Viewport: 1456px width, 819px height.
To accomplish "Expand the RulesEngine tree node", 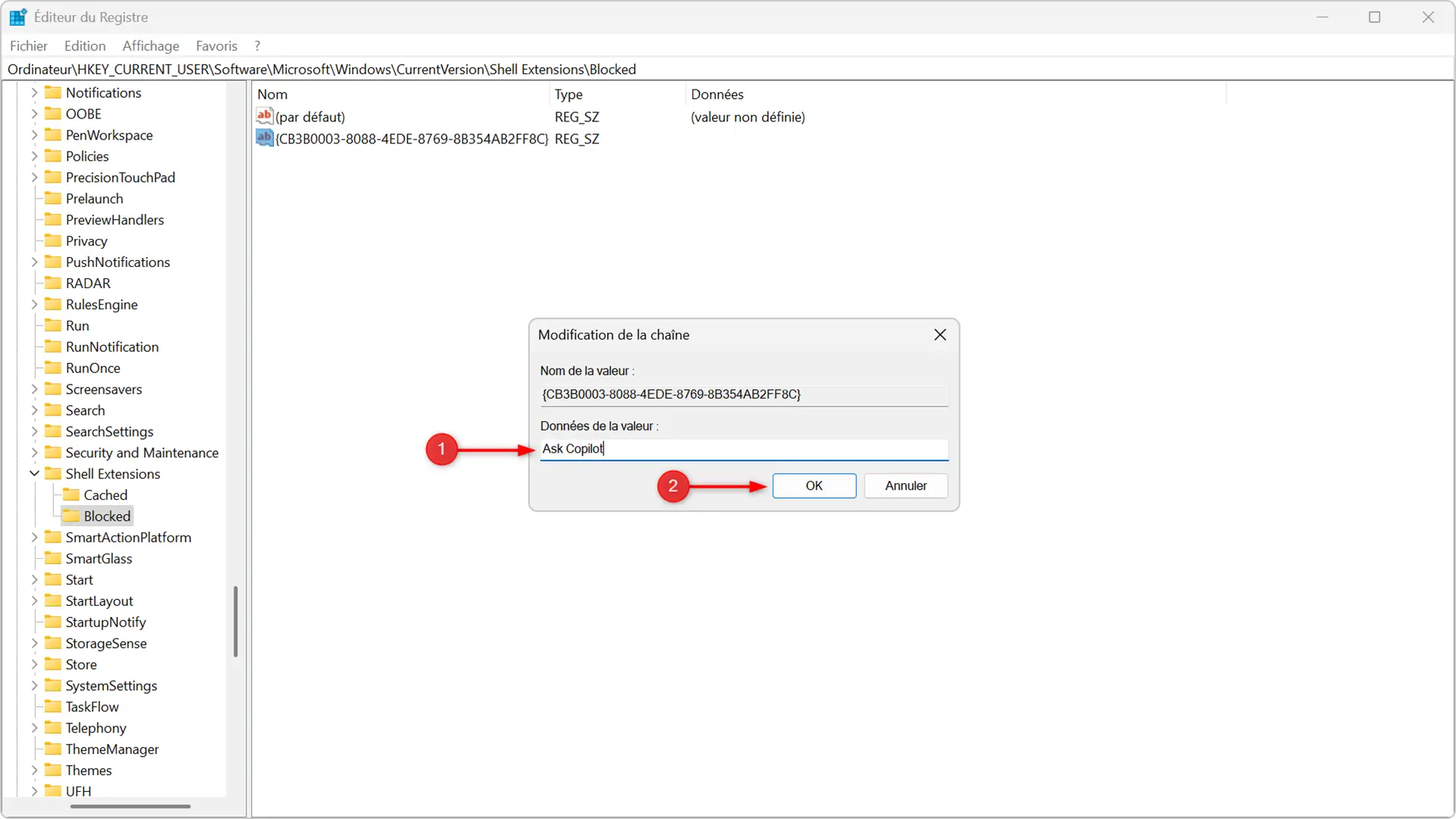I will (x=34, y=304).
